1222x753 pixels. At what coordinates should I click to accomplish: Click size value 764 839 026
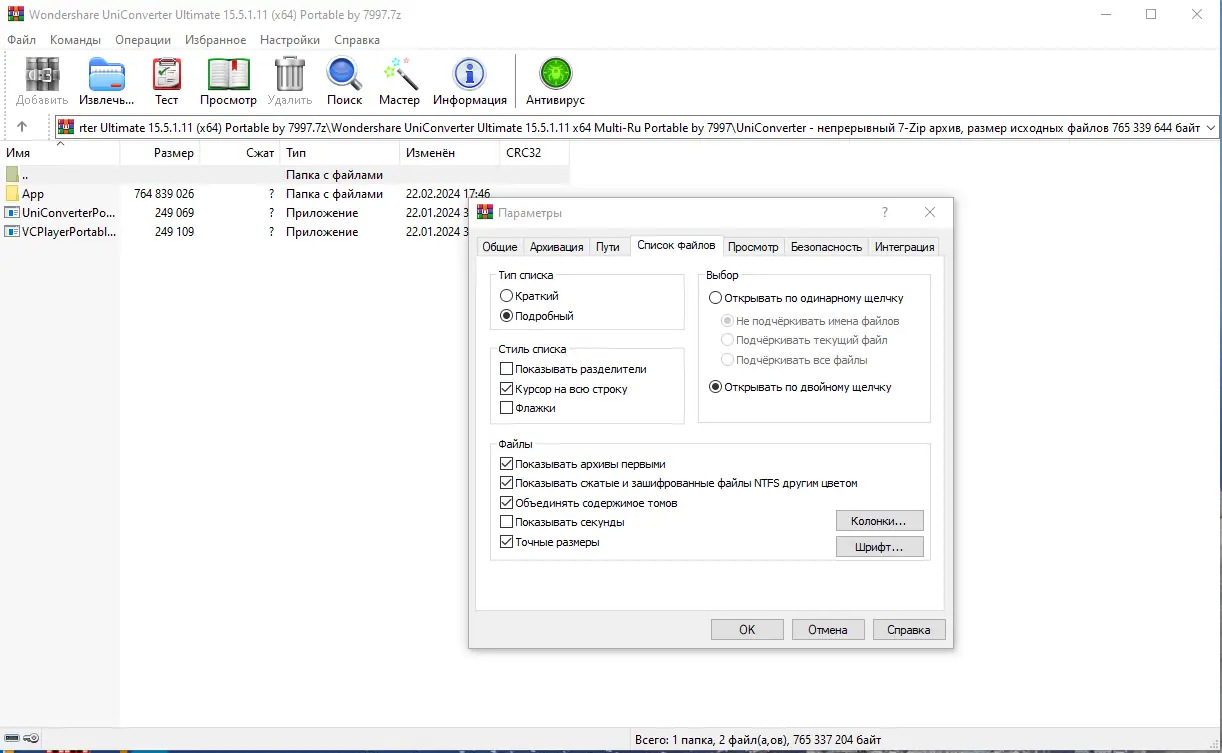pos(164,194)
